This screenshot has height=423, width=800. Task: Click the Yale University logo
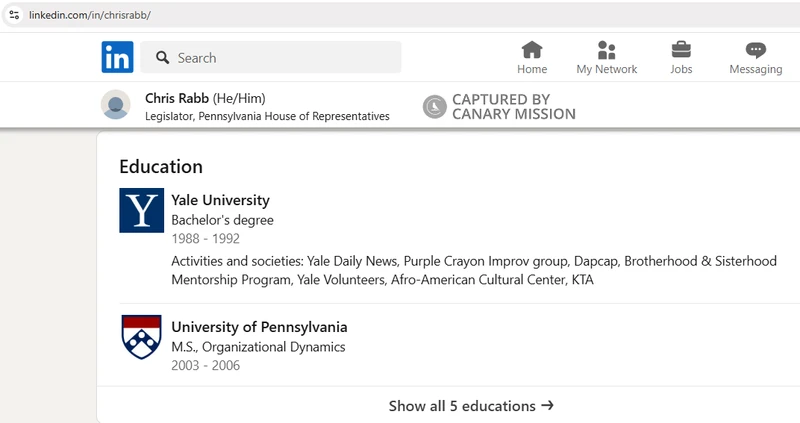141,210
